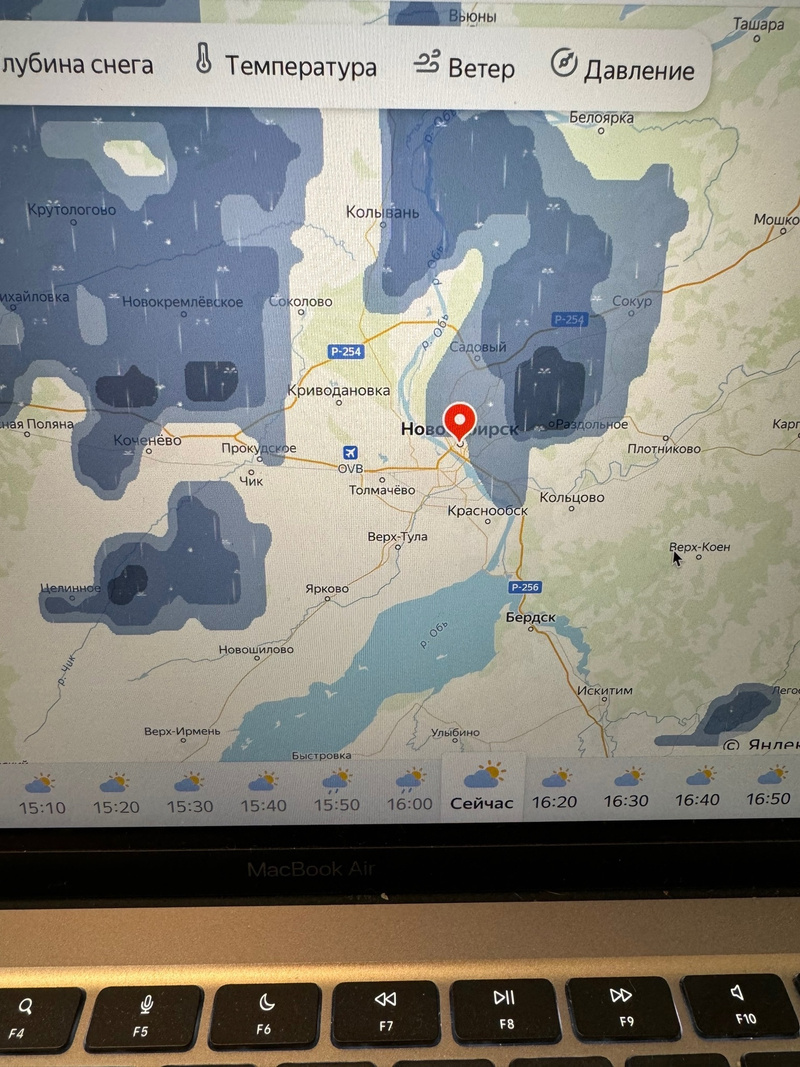
Task: Click the Садовый label on the map
Action: point(478,347)
